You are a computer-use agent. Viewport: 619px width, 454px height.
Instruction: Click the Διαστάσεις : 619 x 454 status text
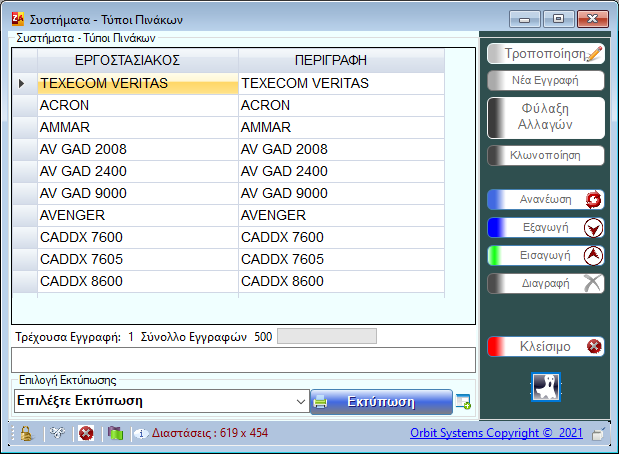(210, 433)
